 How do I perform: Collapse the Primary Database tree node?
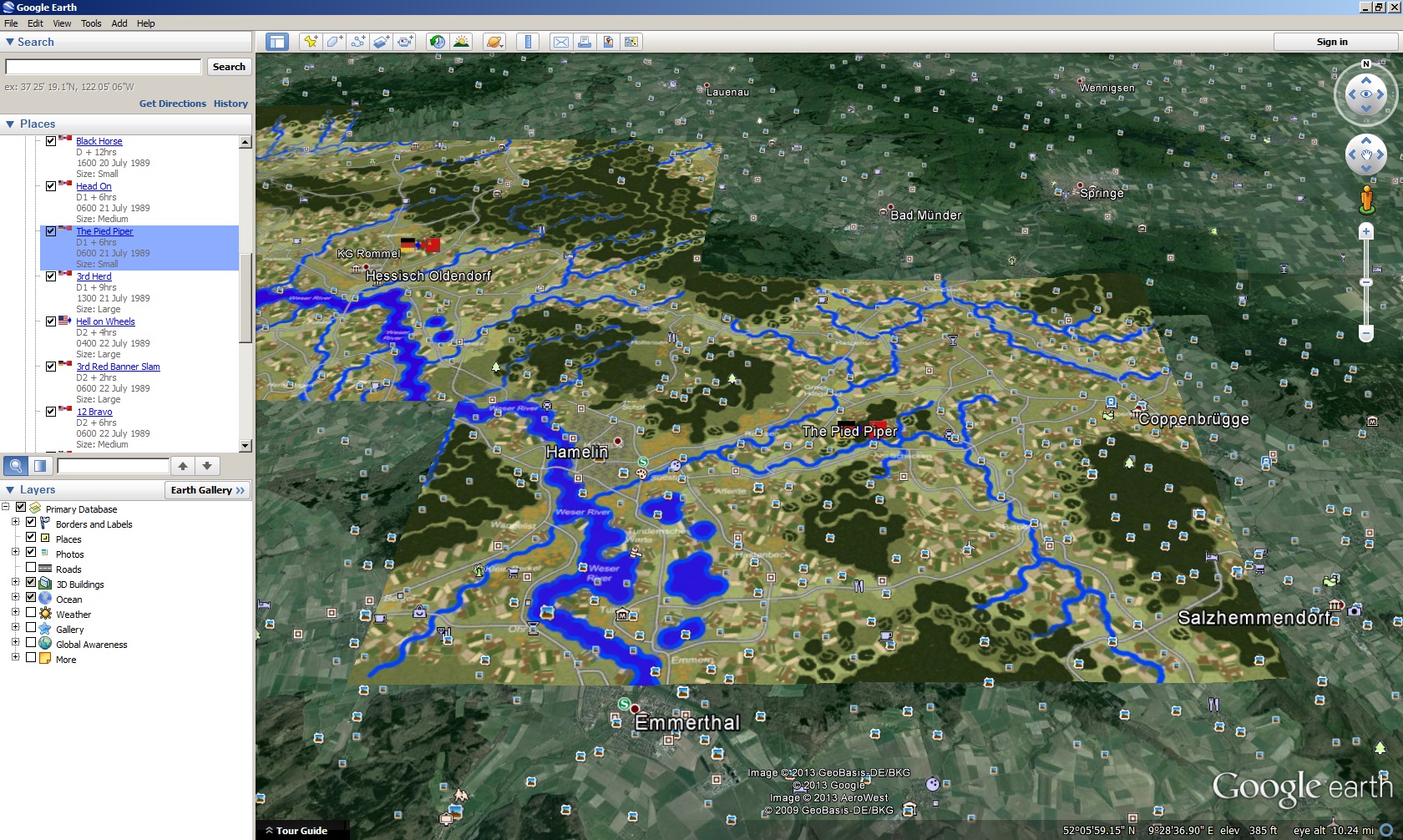5,508
